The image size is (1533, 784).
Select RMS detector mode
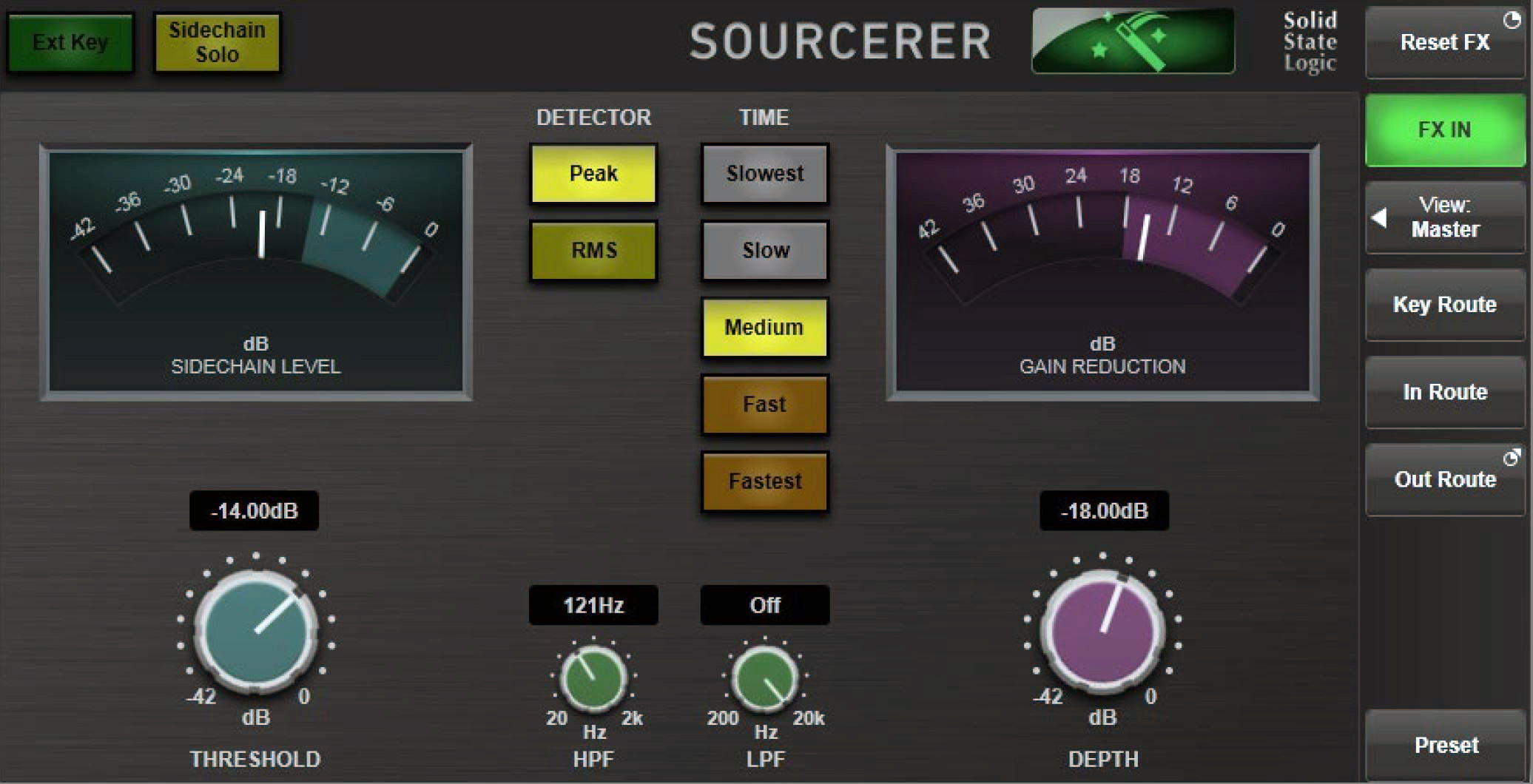coord(593,250)
